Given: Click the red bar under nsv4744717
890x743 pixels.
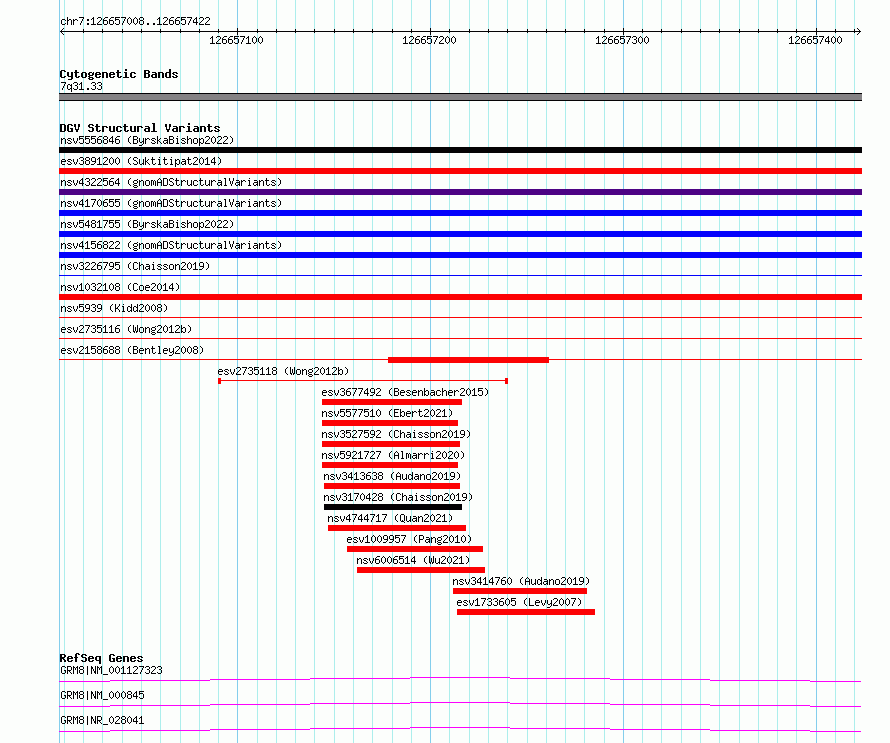Looking at the screenshot, I should tap(397, 528).
